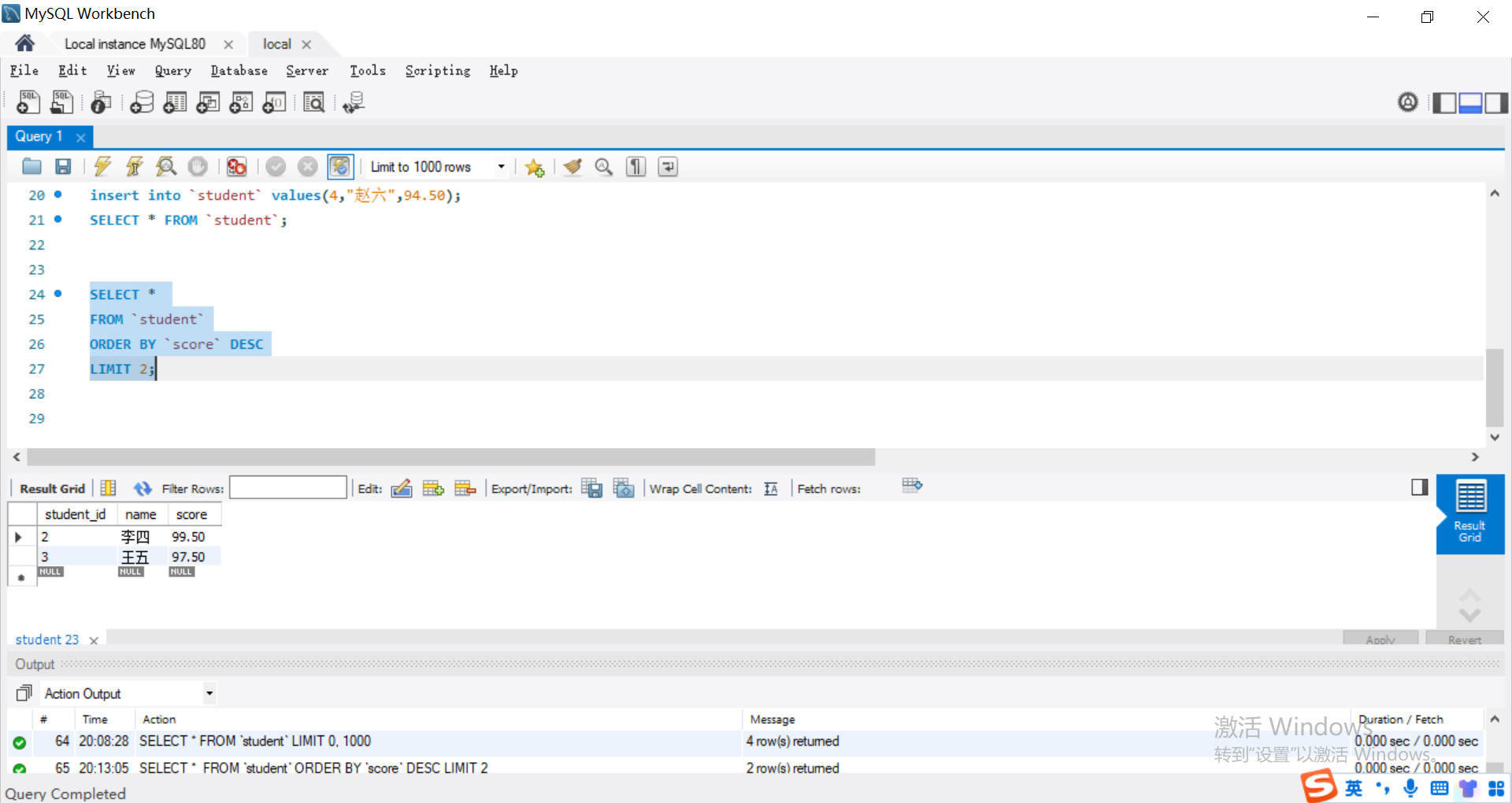Toggle the bottom output panel
1512x803 pixels.
click(x=1470, y=102)
